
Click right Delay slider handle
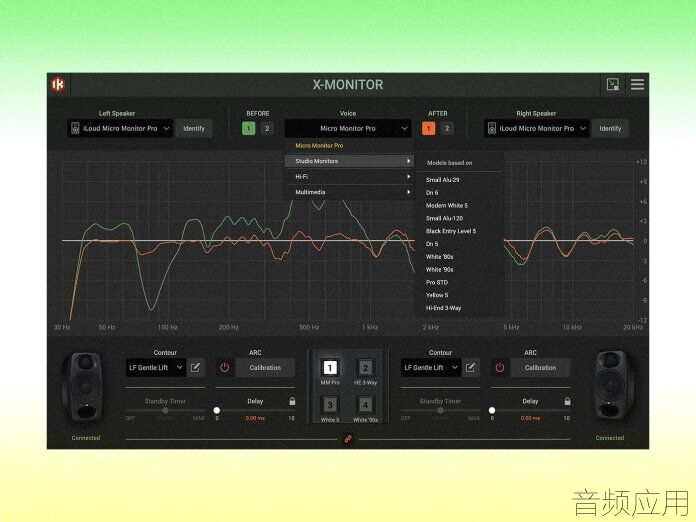(x=492, y=410)
